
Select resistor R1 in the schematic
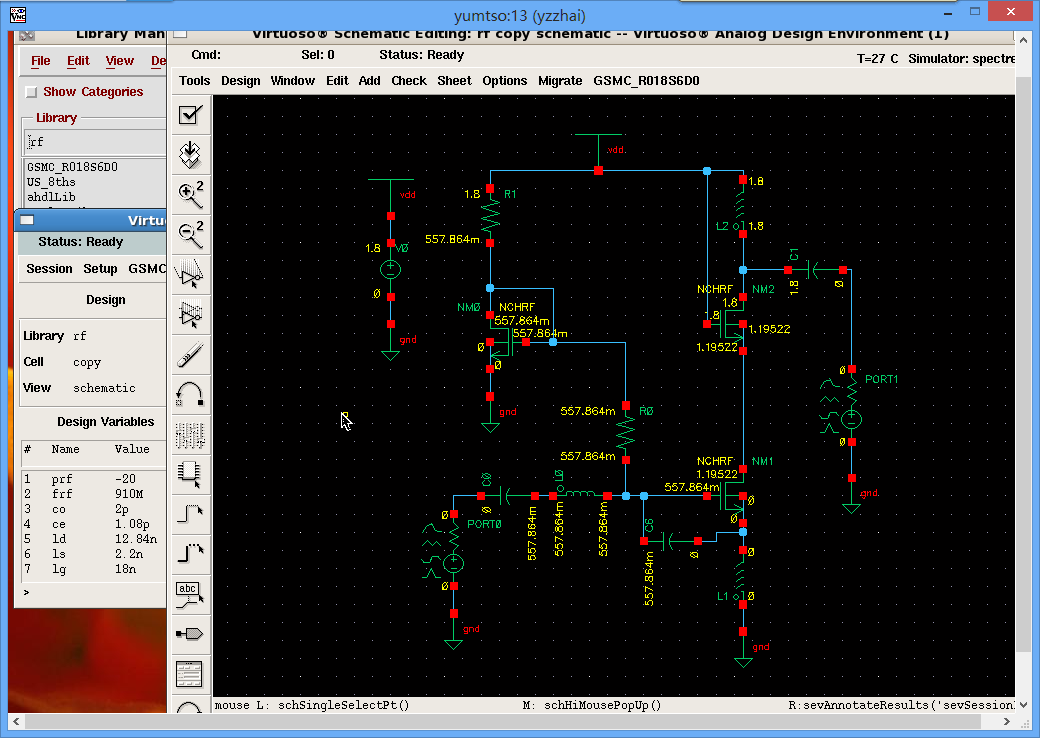[490, 216]
